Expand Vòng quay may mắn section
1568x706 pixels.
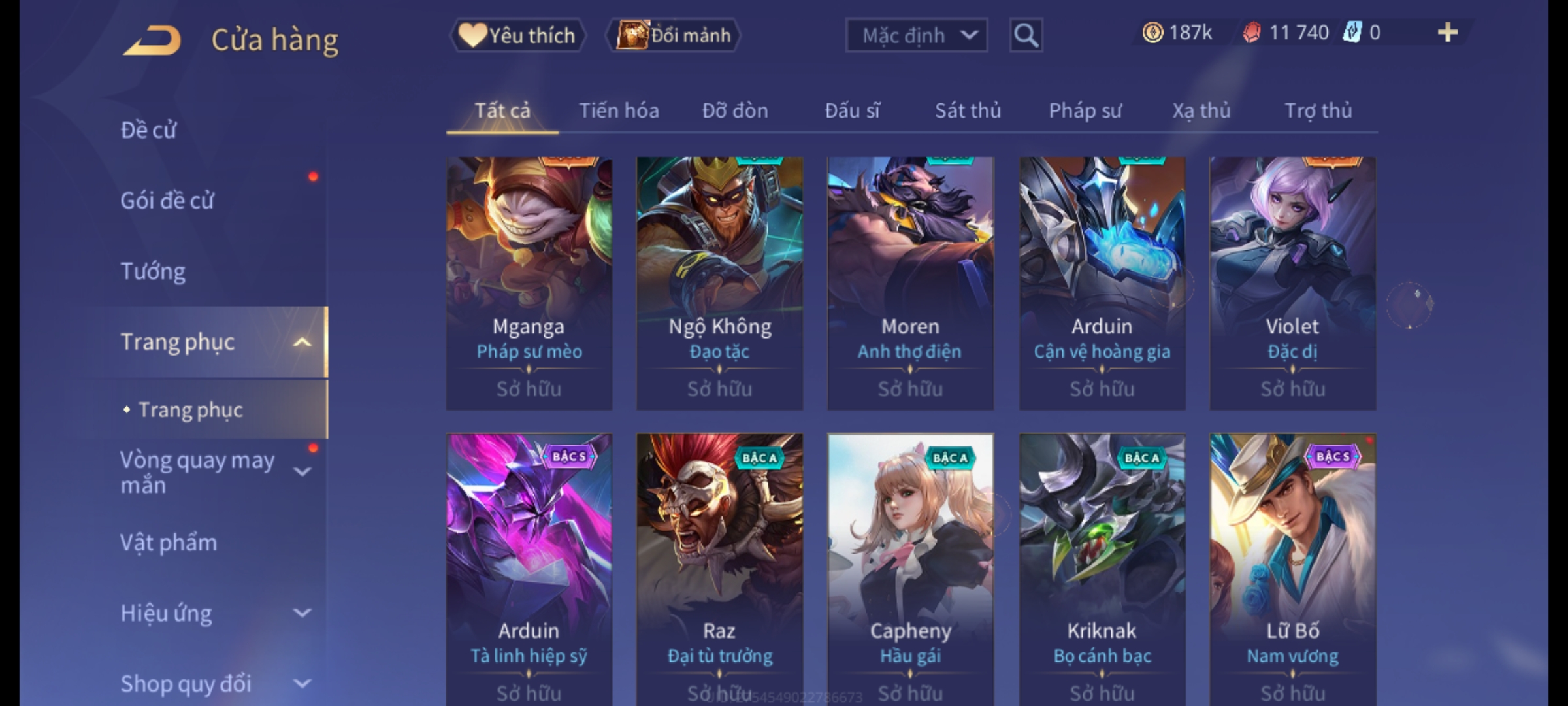coord(302,472)
